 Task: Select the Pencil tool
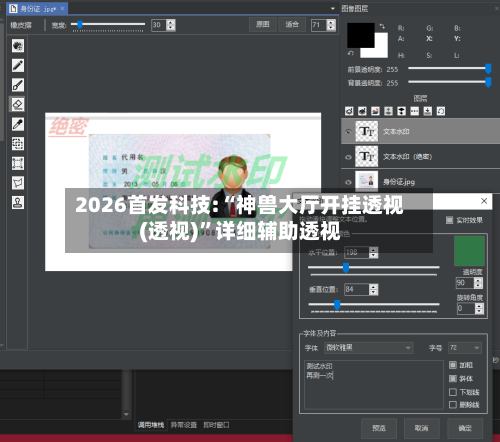18,65
